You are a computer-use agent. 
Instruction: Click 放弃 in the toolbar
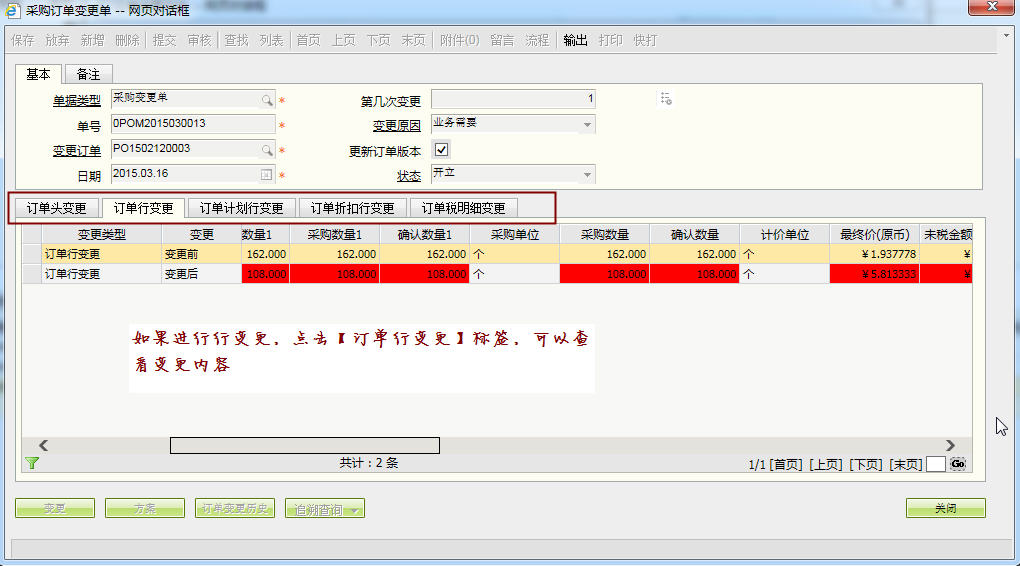(57, 40)
